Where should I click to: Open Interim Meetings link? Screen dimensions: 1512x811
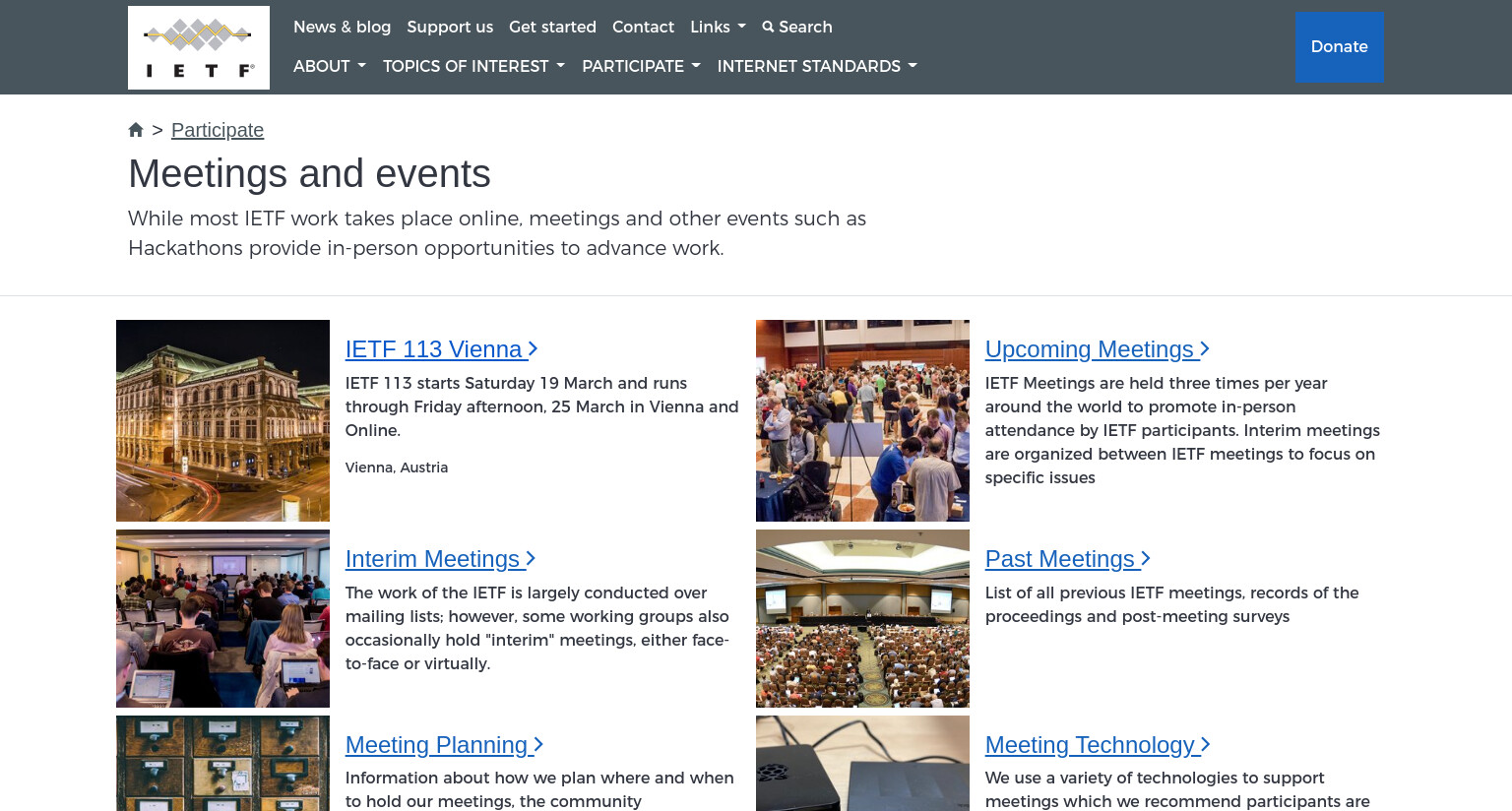(440, 559)
